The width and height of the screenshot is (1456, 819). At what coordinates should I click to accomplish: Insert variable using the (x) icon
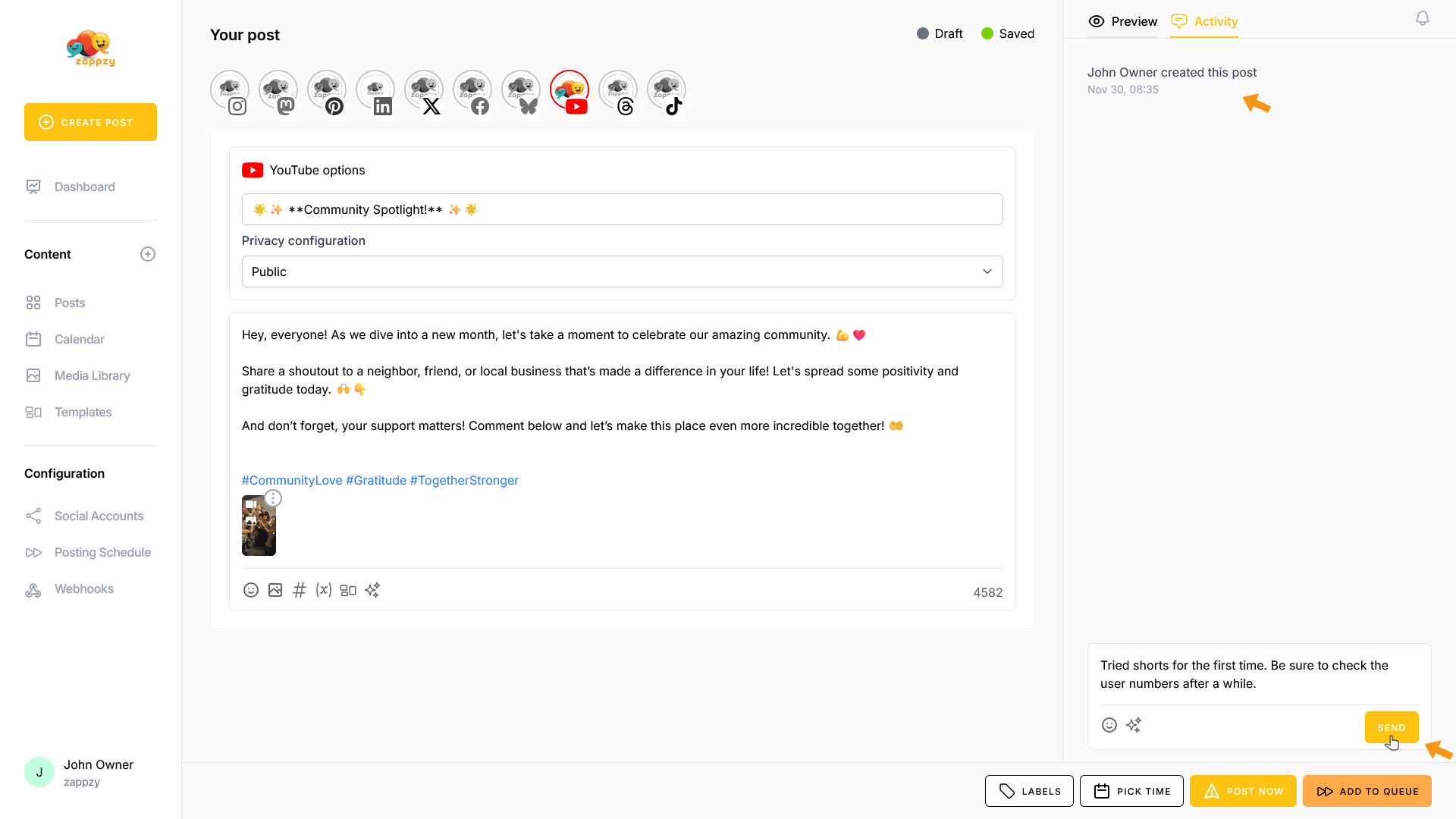(x=324, y=590)
